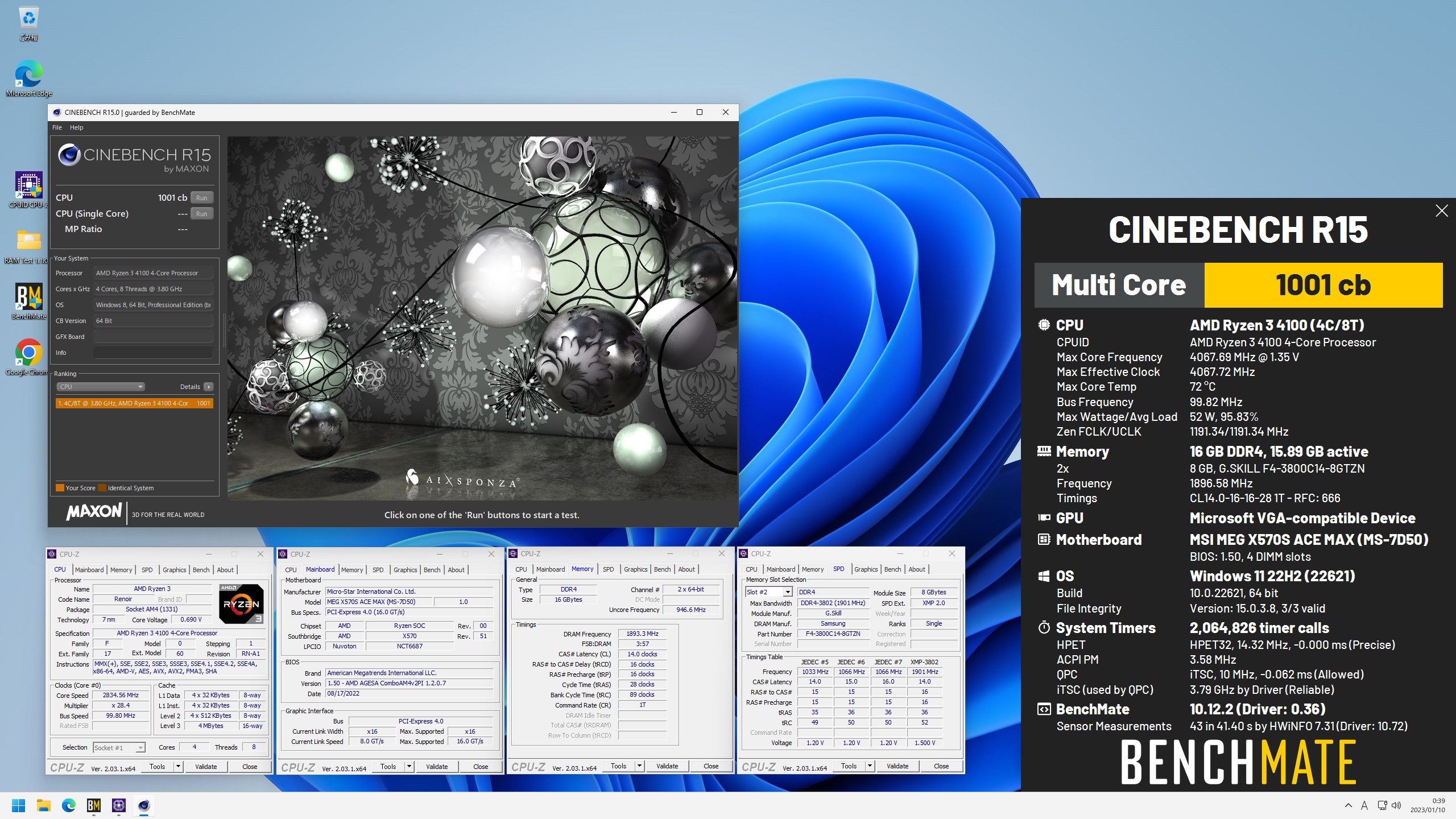Click Code Name 'Renoir' field
The image size is (1456, 819).
123,599
